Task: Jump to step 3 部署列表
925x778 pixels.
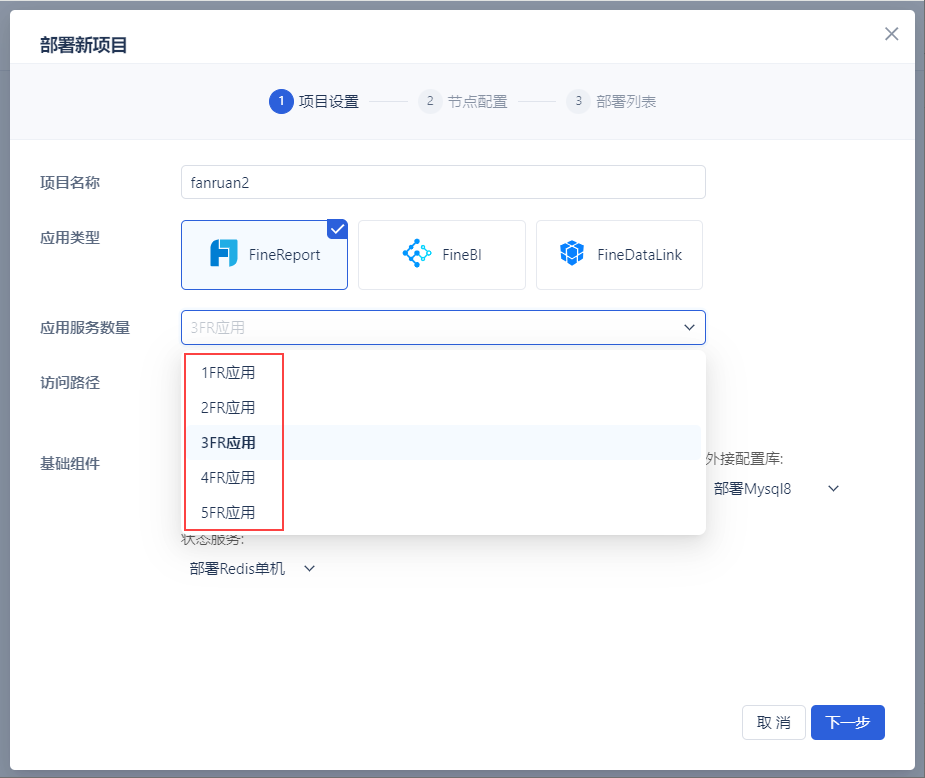Action: tap(611, 101)
